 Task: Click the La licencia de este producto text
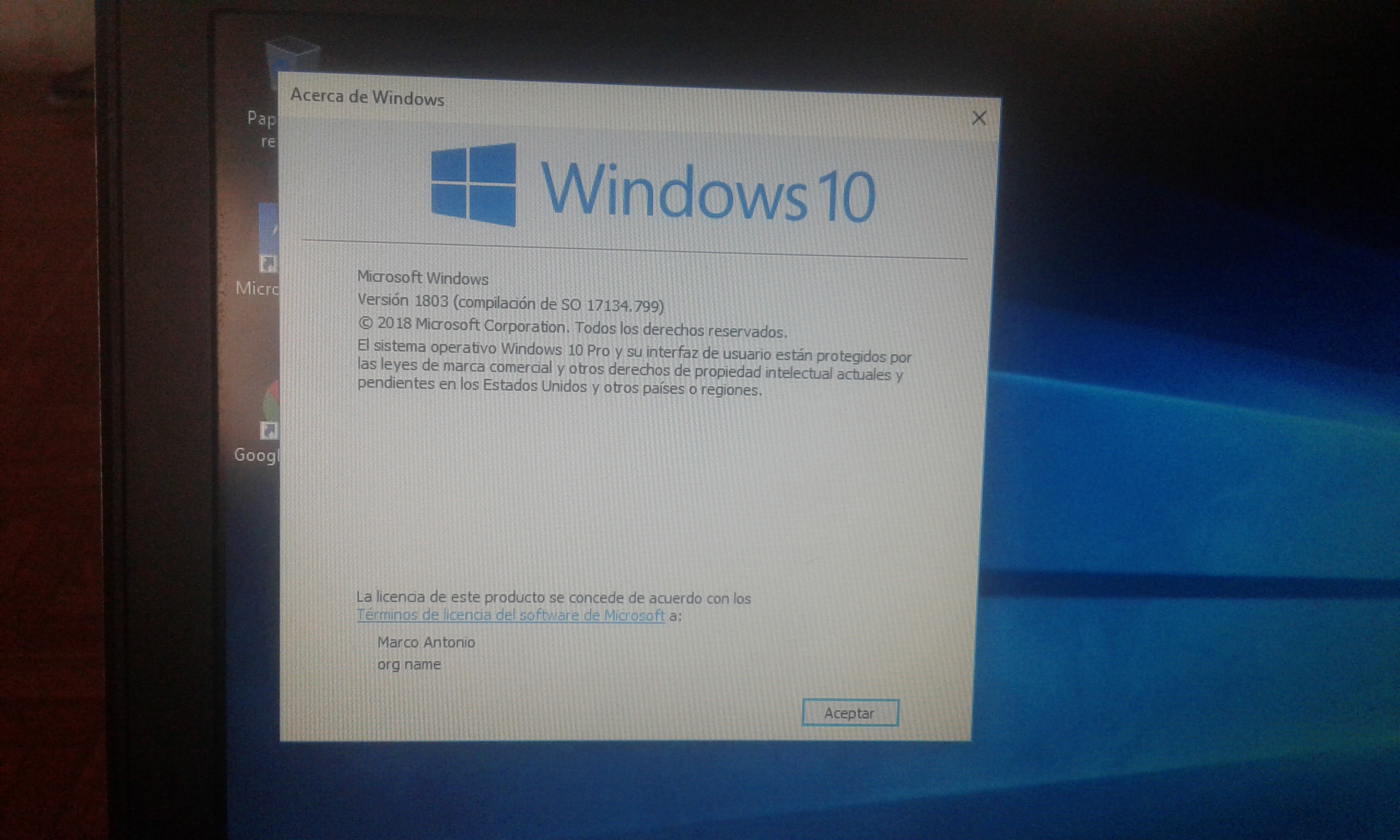coord(553,598)
